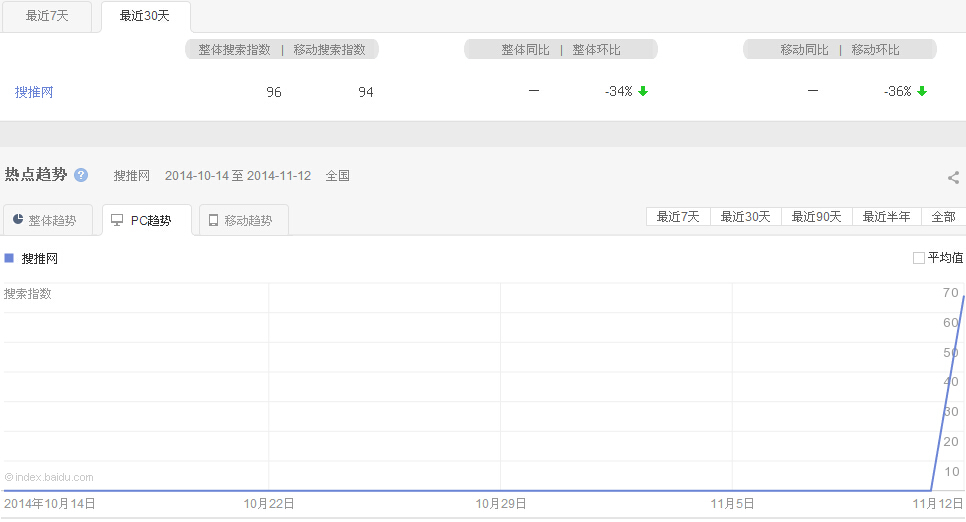Enable the 平均值 checkbox
Screen dimensions: 966x522
click(918, 258)
